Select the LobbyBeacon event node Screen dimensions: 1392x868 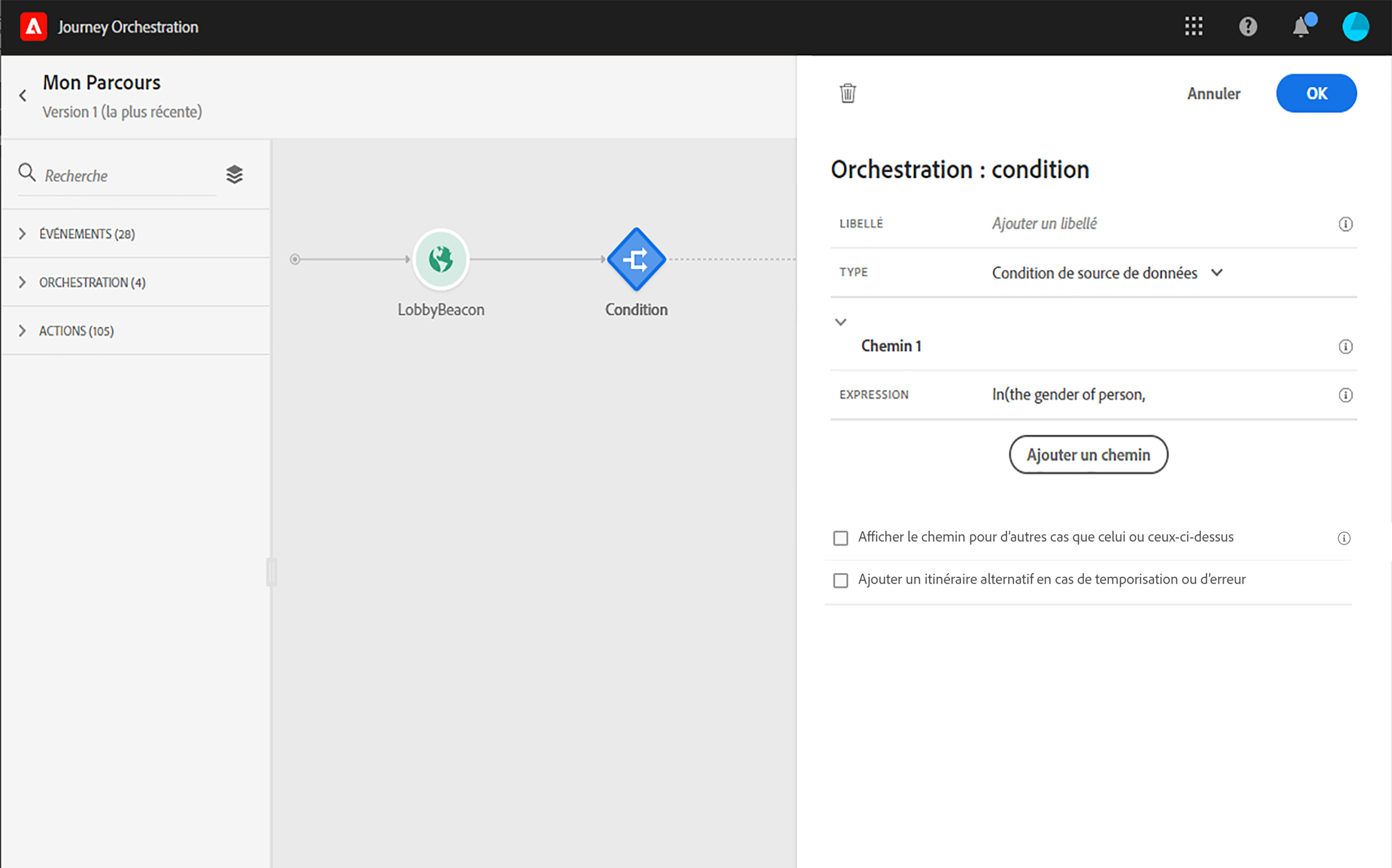[x=441, y=260]
